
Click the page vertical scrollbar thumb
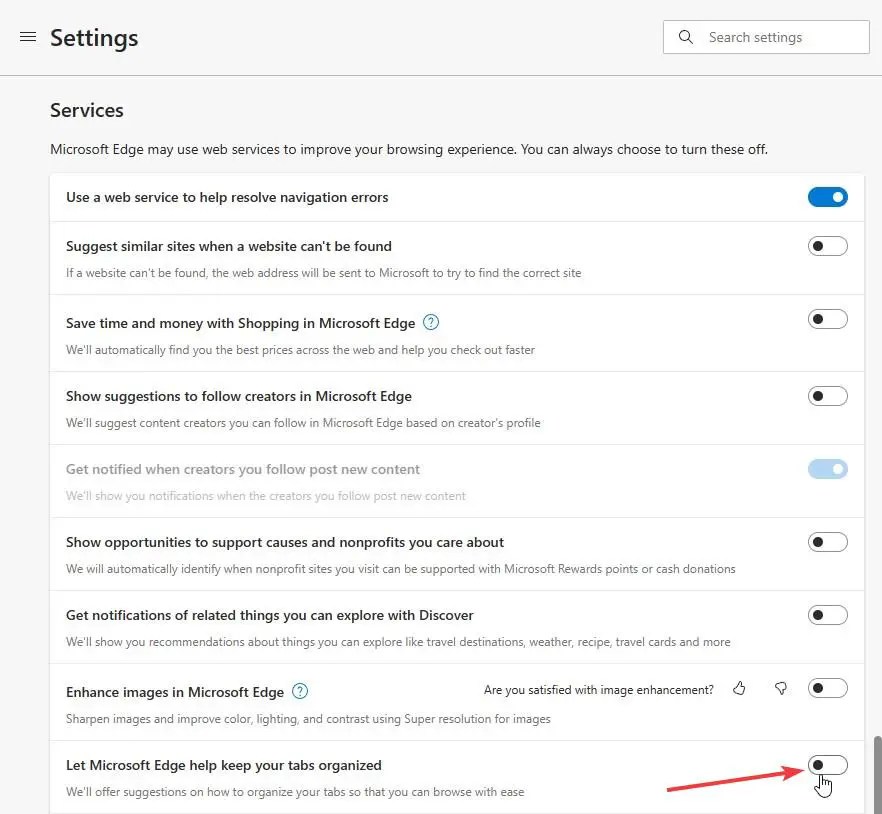[878, 775]
